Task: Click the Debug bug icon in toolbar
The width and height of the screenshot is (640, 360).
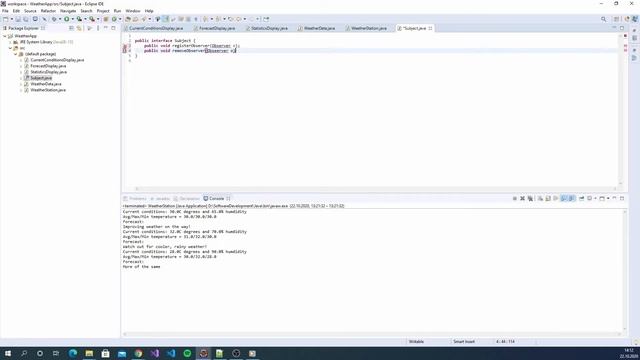Action: 53,19
